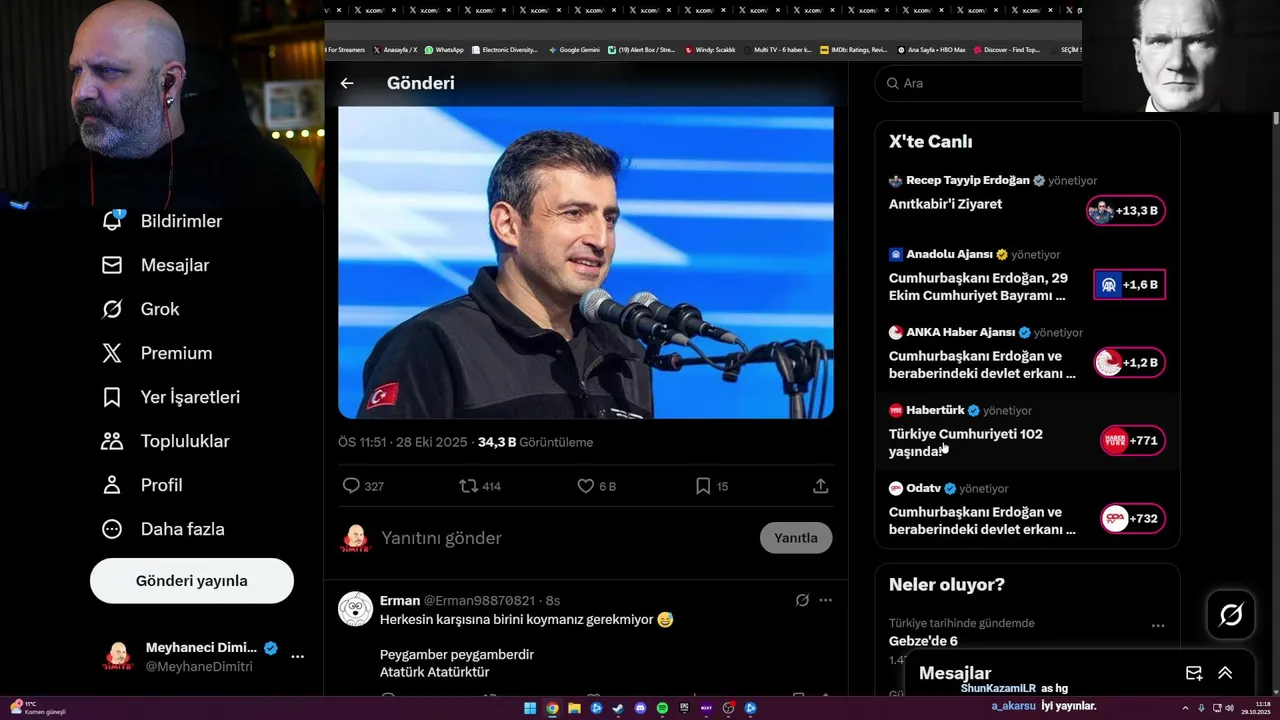Open Premium in the sidebar
The image size is (1280, 720).
(x=157, y=353)
